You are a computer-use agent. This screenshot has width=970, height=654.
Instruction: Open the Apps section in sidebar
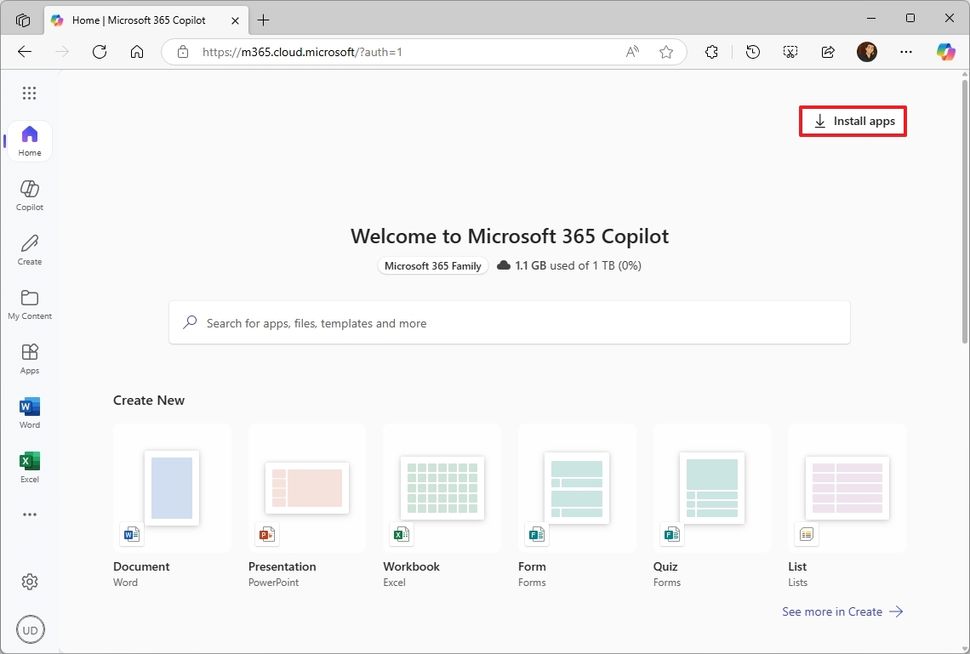[x=30, y=357]
